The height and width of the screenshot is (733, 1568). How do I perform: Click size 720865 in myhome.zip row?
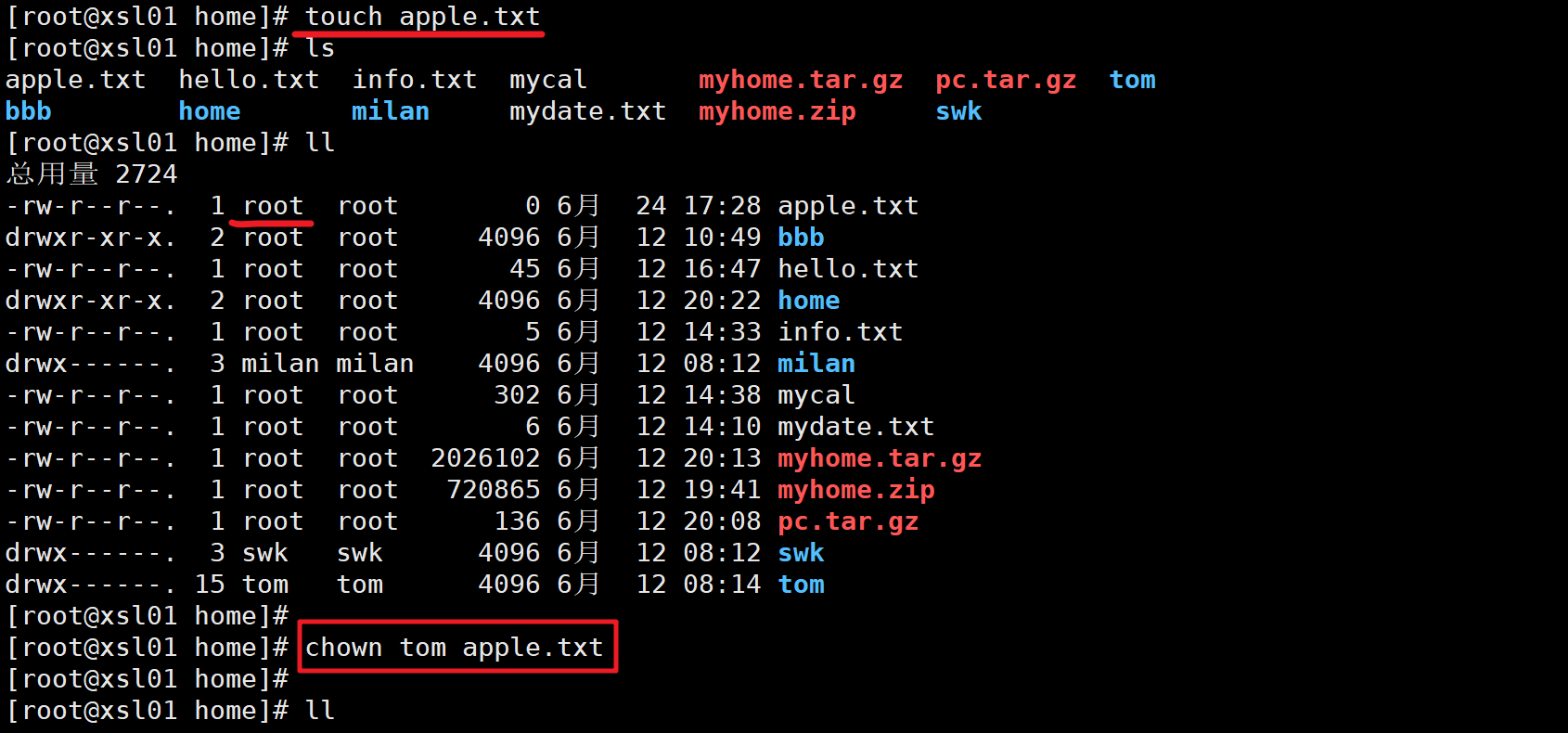click(x=494, y=490)
